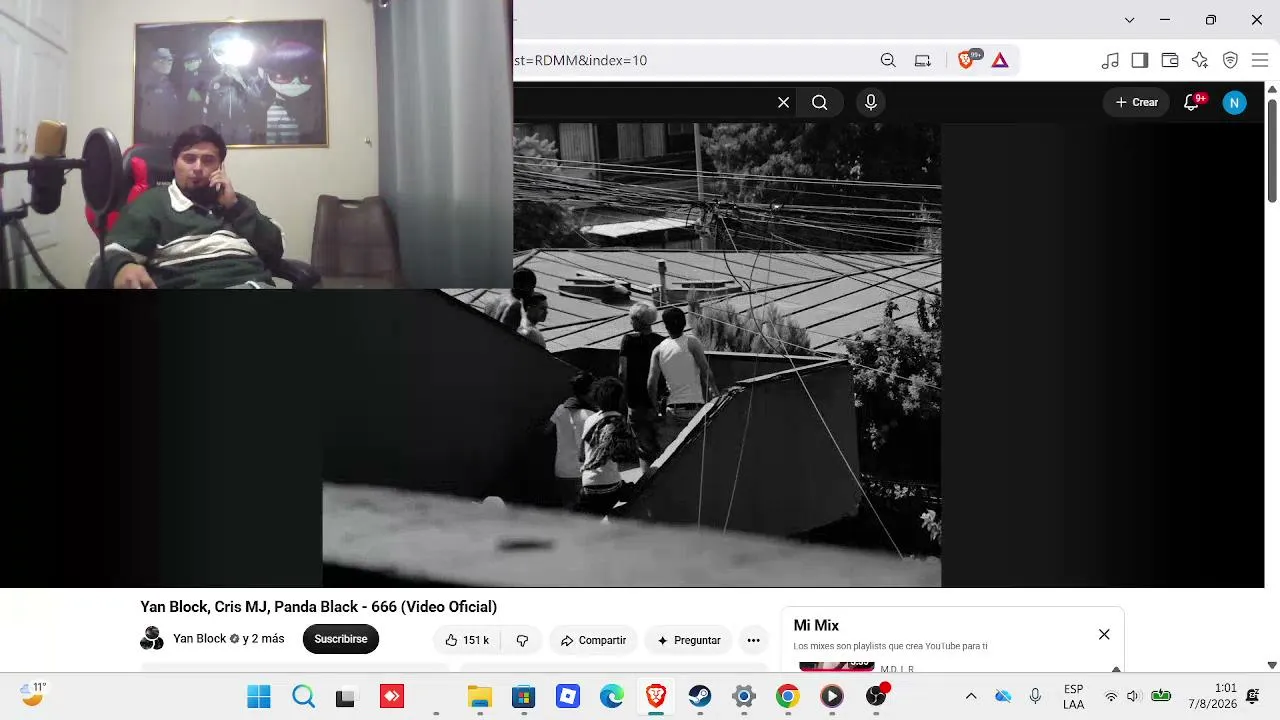This screenshot has width=1280, height=720.
Task: Like the video with 151 k thumbs-up
Action: click(x=467, y=640)
